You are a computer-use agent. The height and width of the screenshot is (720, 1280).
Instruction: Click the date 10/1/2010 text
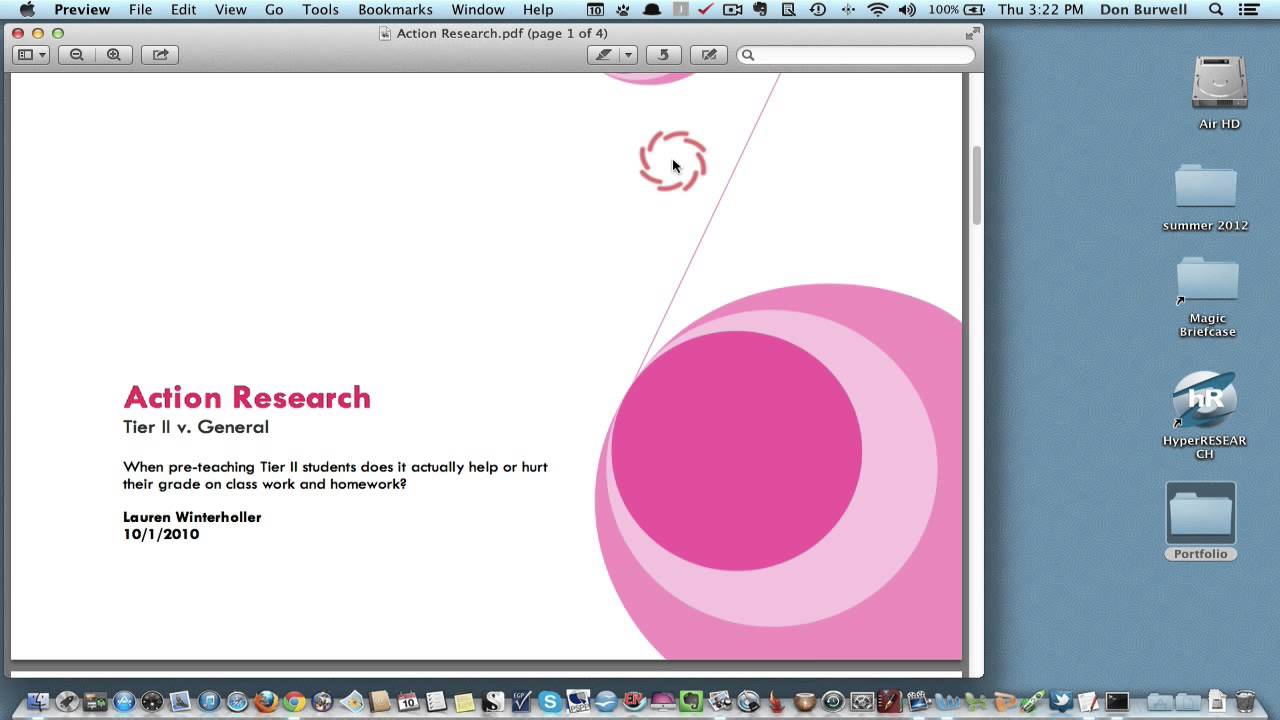161,534
